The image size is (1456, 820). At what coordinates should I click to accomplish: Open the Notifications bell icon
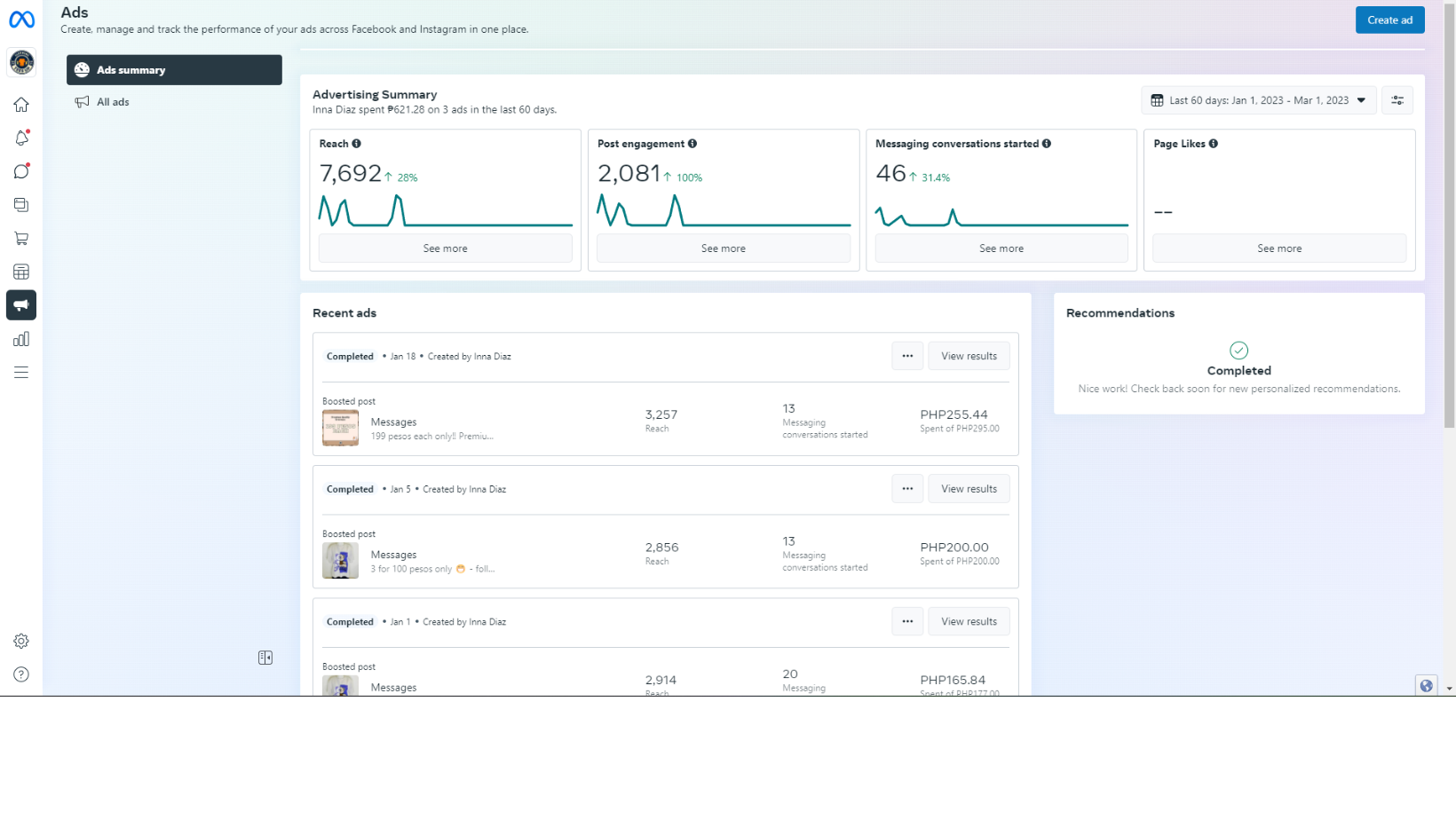[x=21, y=138]
